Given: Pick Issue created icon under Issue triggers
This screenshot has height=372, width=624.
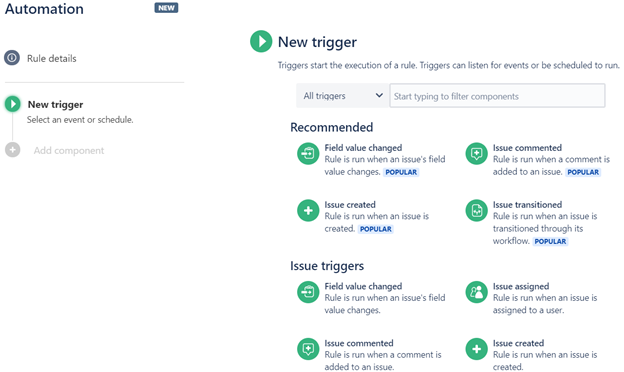Looking at the screenshot, I should tap(476, 349).
